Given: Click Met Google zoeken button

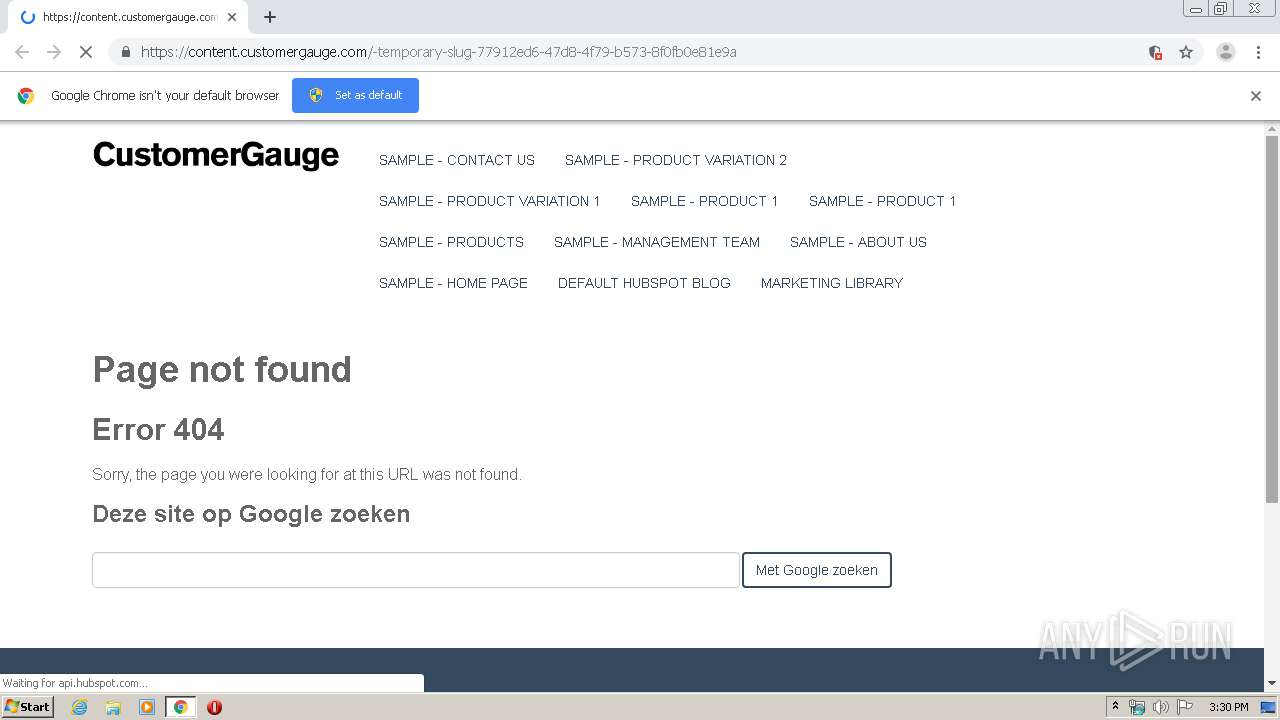Looking at the screenshot, I should (x=817, y=570).
